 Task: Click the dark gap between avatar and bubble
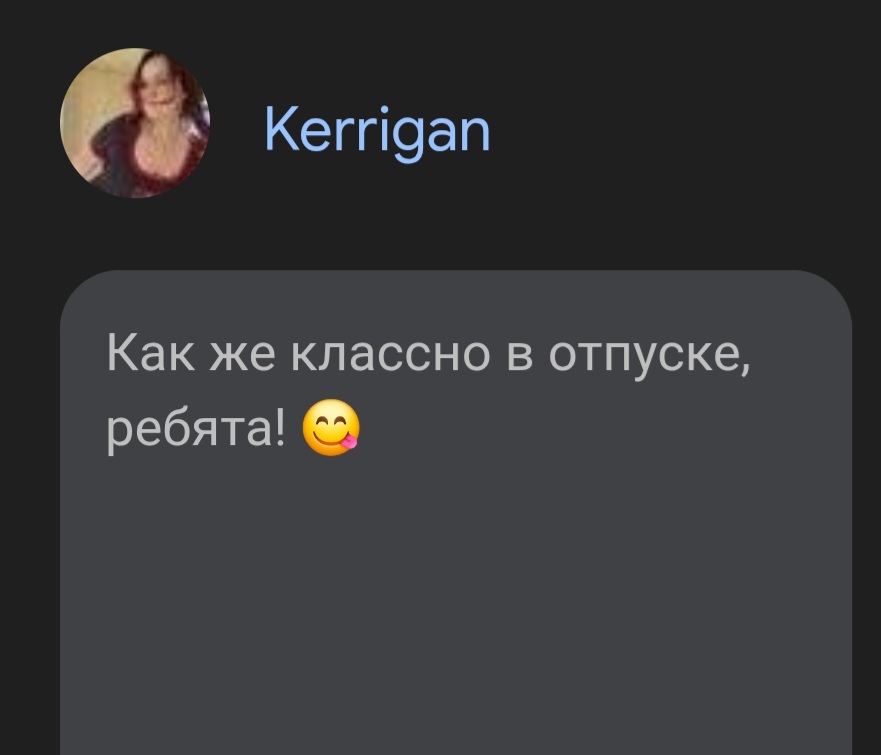point(135,234)
